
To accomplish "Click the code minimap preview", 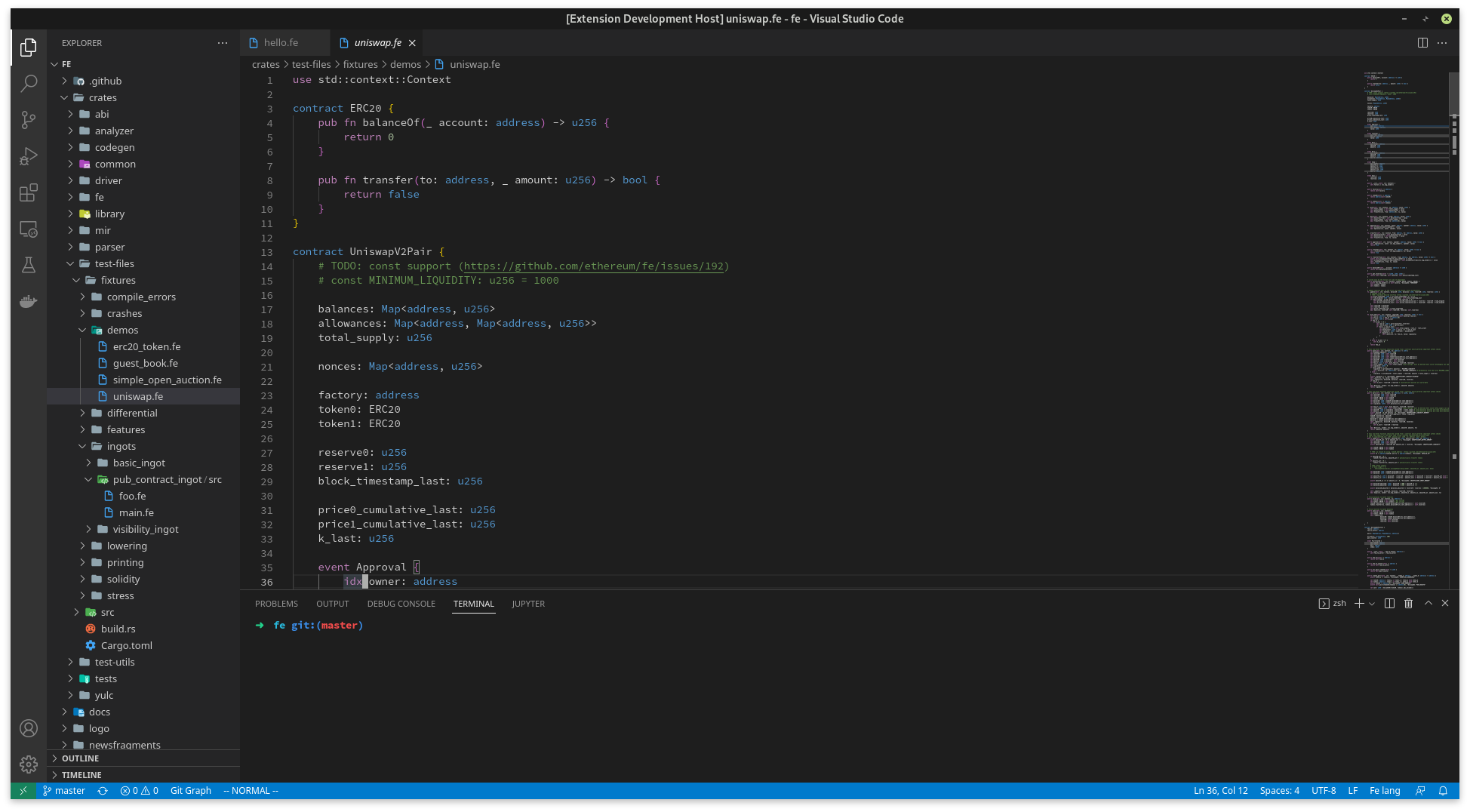I will (1406, 331).
